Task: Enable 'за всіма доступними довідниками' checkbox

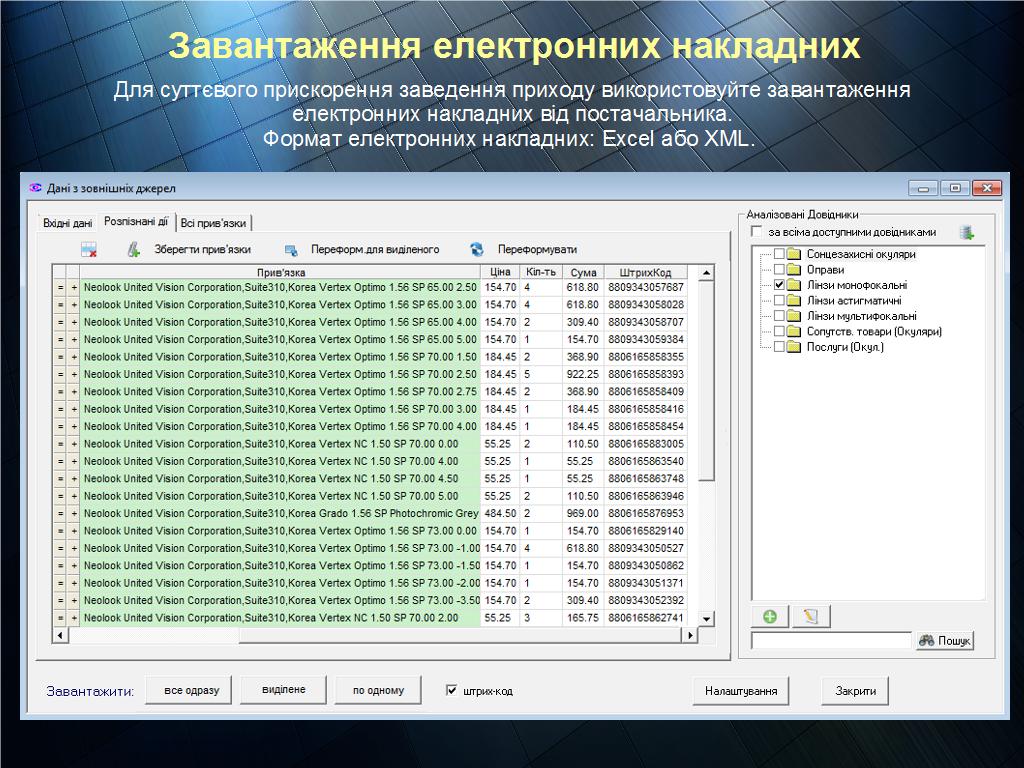Action: [x=757, y=232]
